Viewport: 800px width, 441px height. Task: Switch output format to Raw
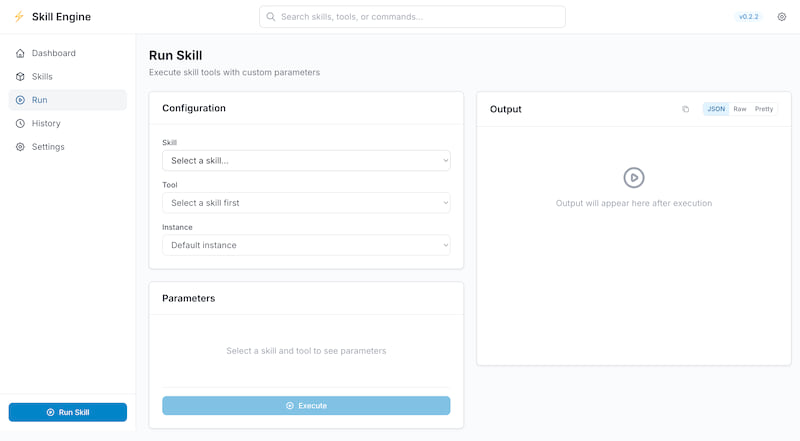pos(740,109)
